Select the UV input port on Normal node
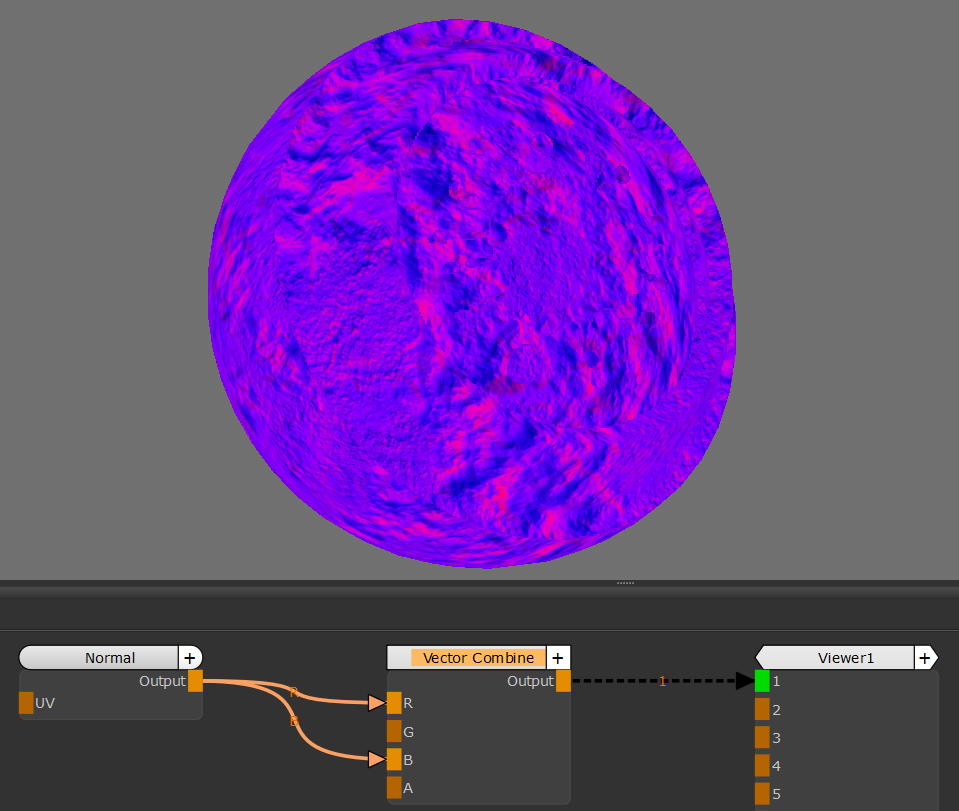Viewport: 959px width, 811px height. 26,703
